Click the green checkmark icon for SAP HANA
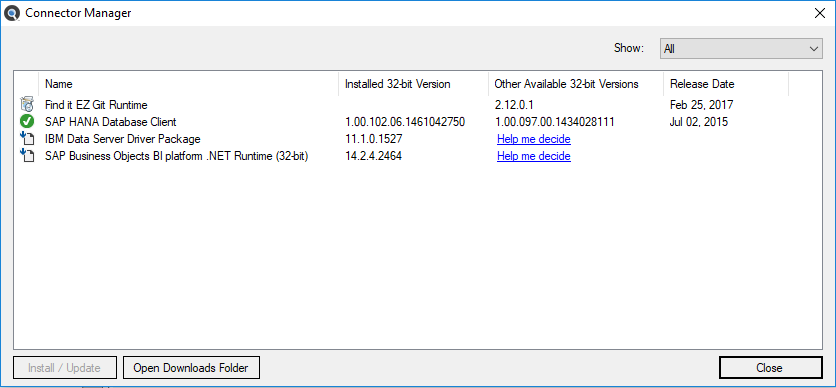836x388 pixels. (x=27, y=122)
